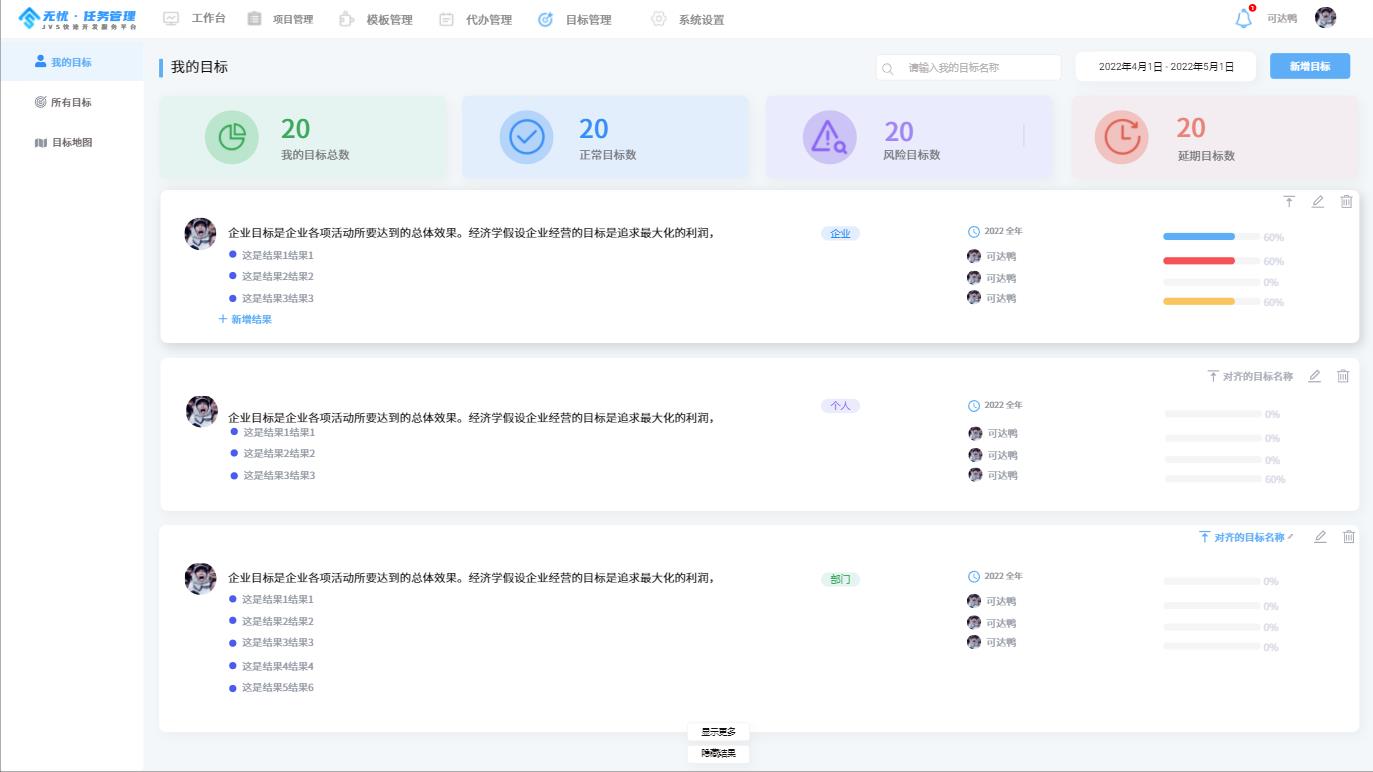Click the green pie chart icon for 我的目标总数
1373x772 pixels.
(232, 137)
